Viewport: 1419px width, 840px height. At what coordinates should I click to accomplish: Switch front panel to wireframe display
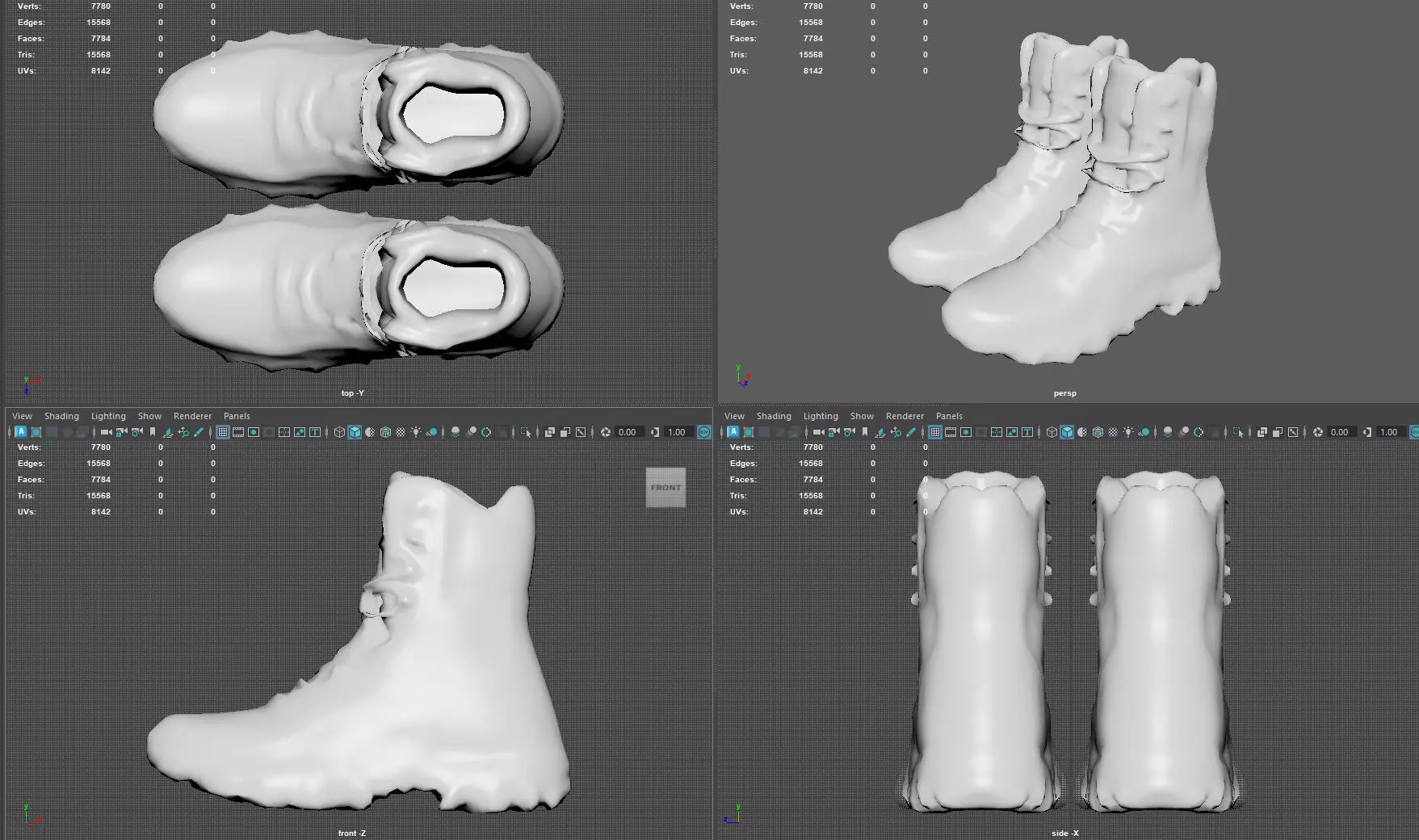339,432
